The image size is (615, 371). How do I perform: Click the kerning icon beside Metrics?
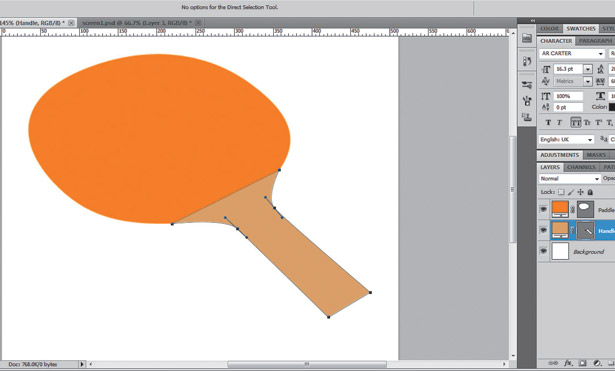click(546, 81)
